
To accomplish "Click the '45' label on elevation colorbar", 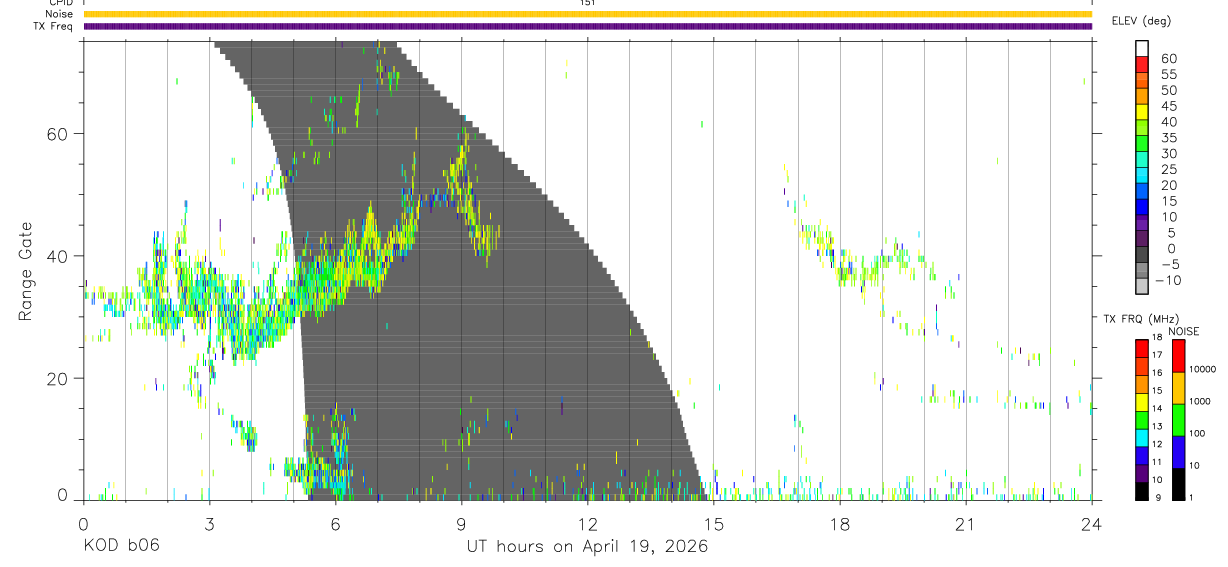I will coord(1169,106).
